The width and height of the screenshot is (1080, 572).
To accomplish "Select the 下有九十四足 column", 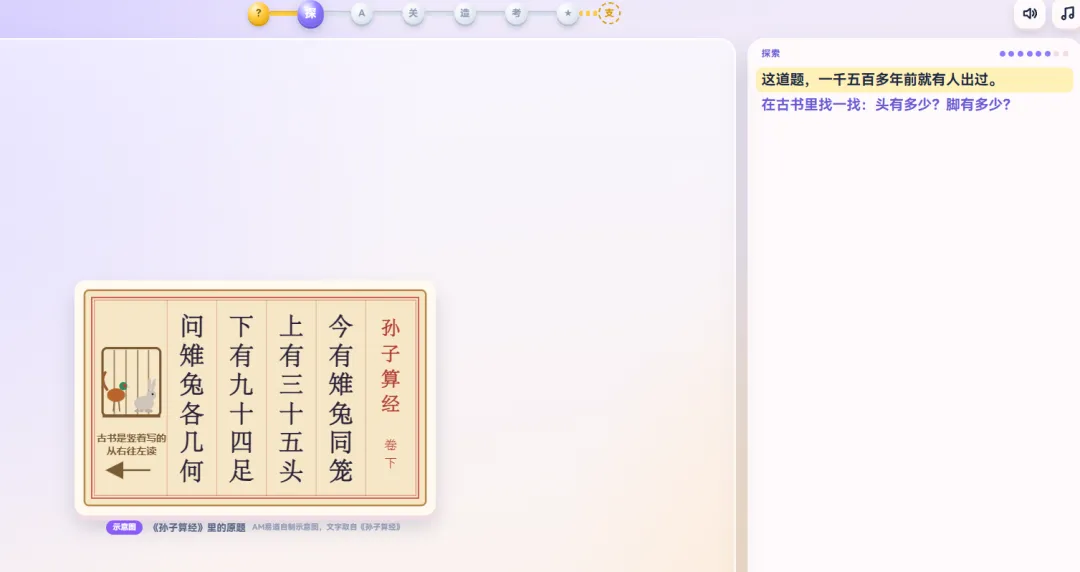I will (241, 398).
